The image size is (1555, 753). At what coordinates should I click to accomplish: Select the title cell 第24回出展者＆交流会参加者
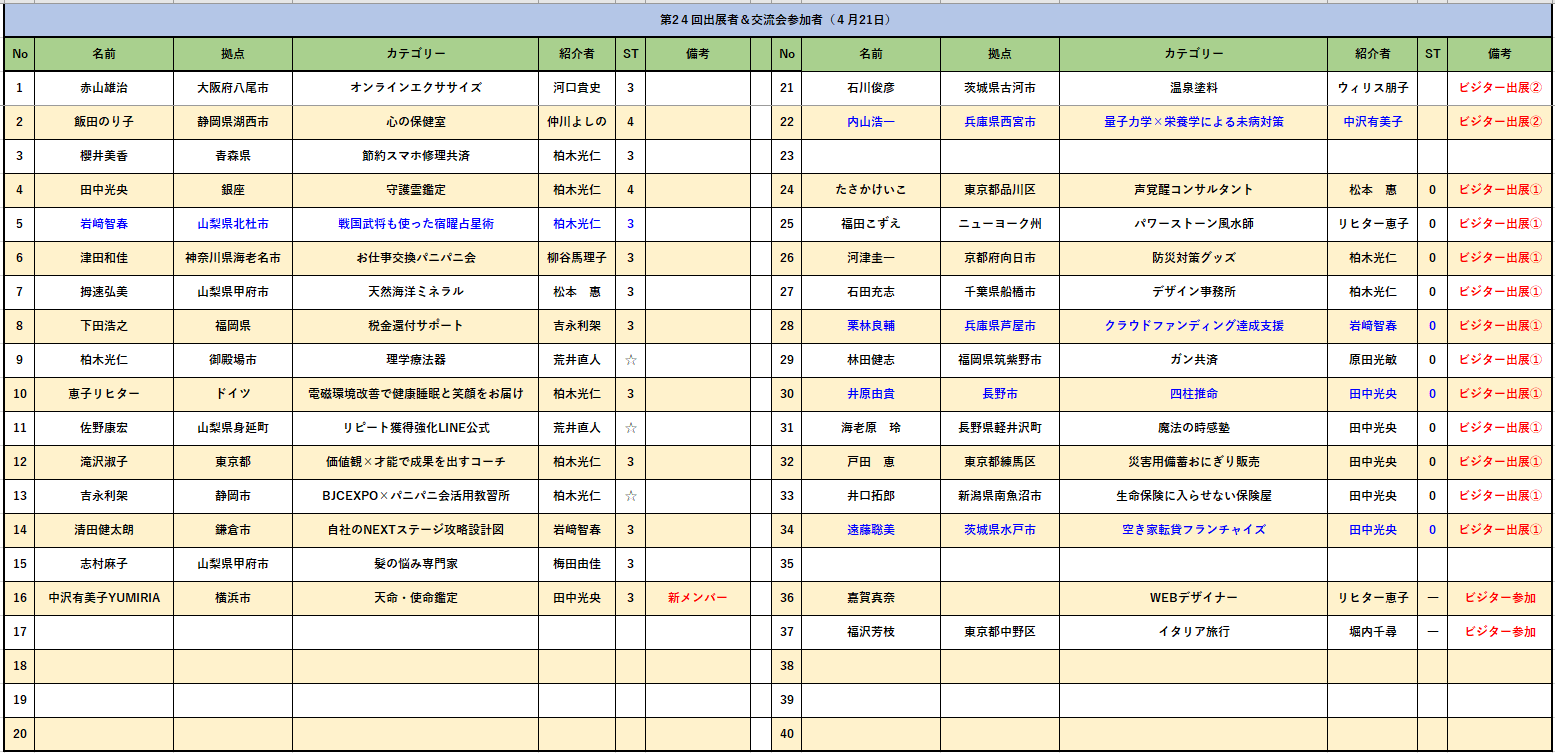tap(776, 20)
